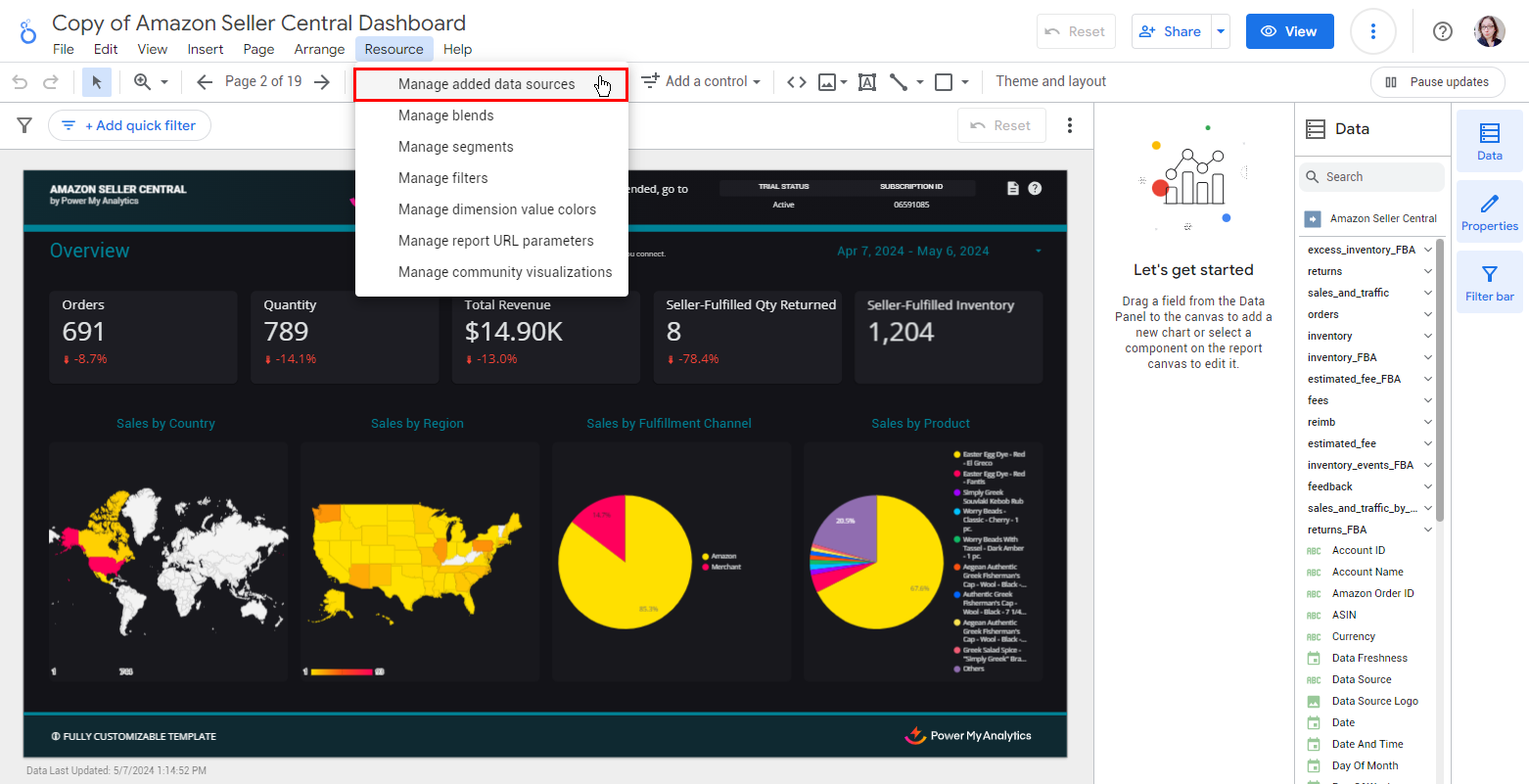The image size is (1529, 784).
Task: Open the Properties side panel
Action: 1489,211
